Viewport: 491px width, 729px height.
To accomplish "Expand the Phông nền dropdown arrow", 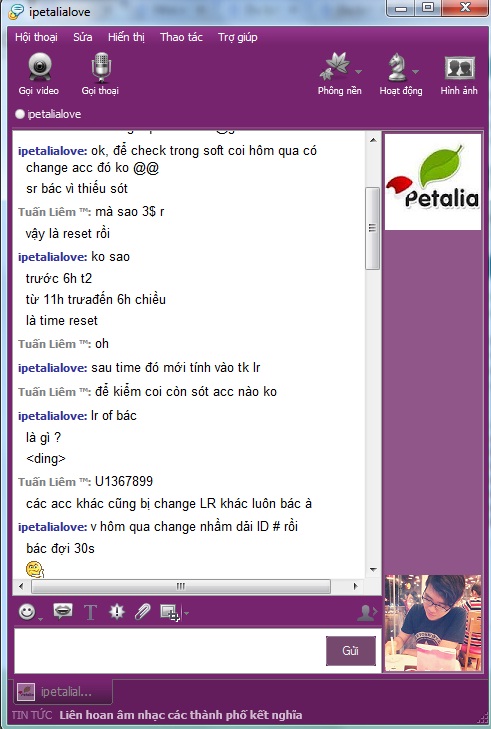I will (x=358, y=72).
